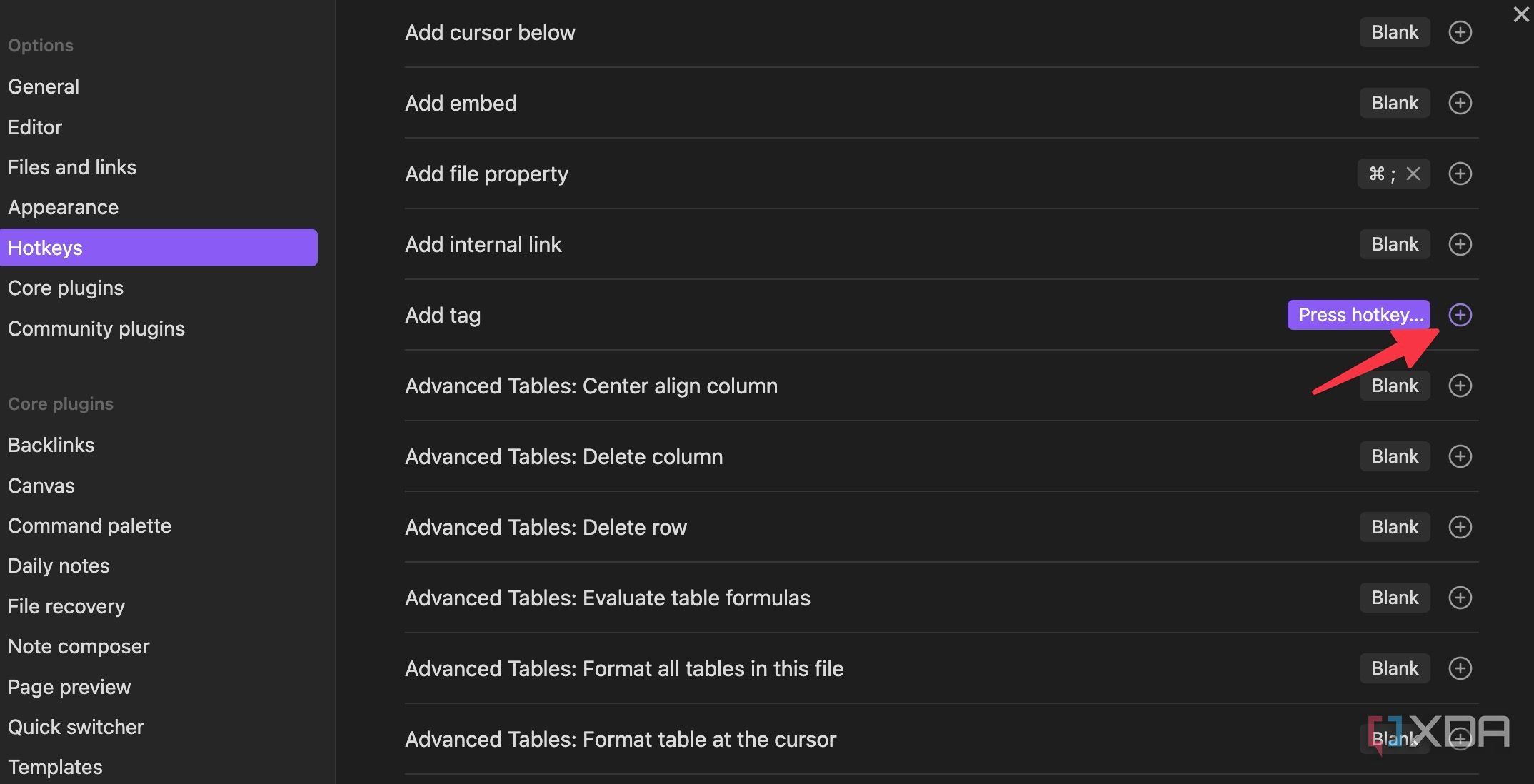Click the plus icon for Add cursor below
This screenshot has height=784, width=1534.
pyautogui.click(x=1460, y=31)
